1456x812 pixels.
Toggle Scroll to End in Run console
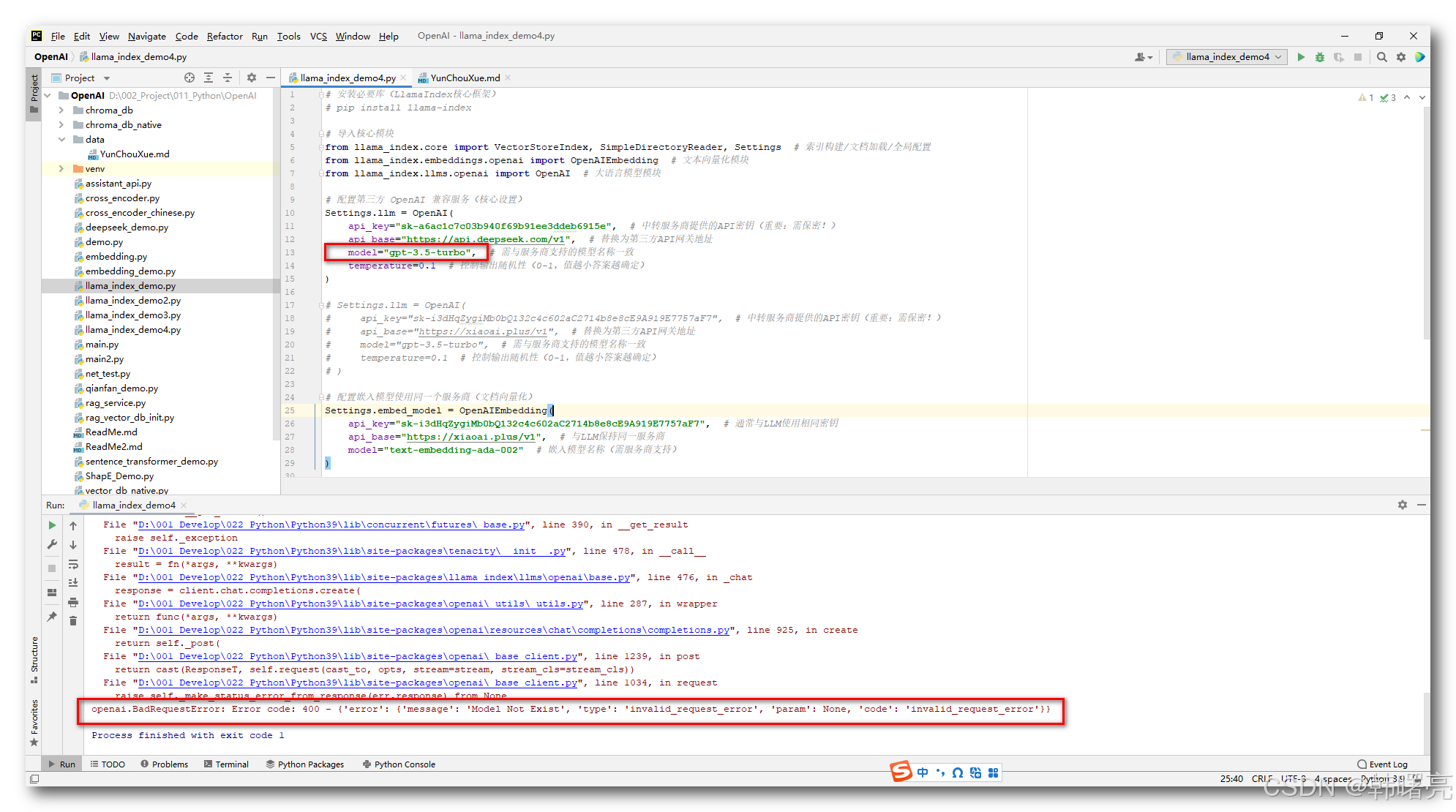73,583
